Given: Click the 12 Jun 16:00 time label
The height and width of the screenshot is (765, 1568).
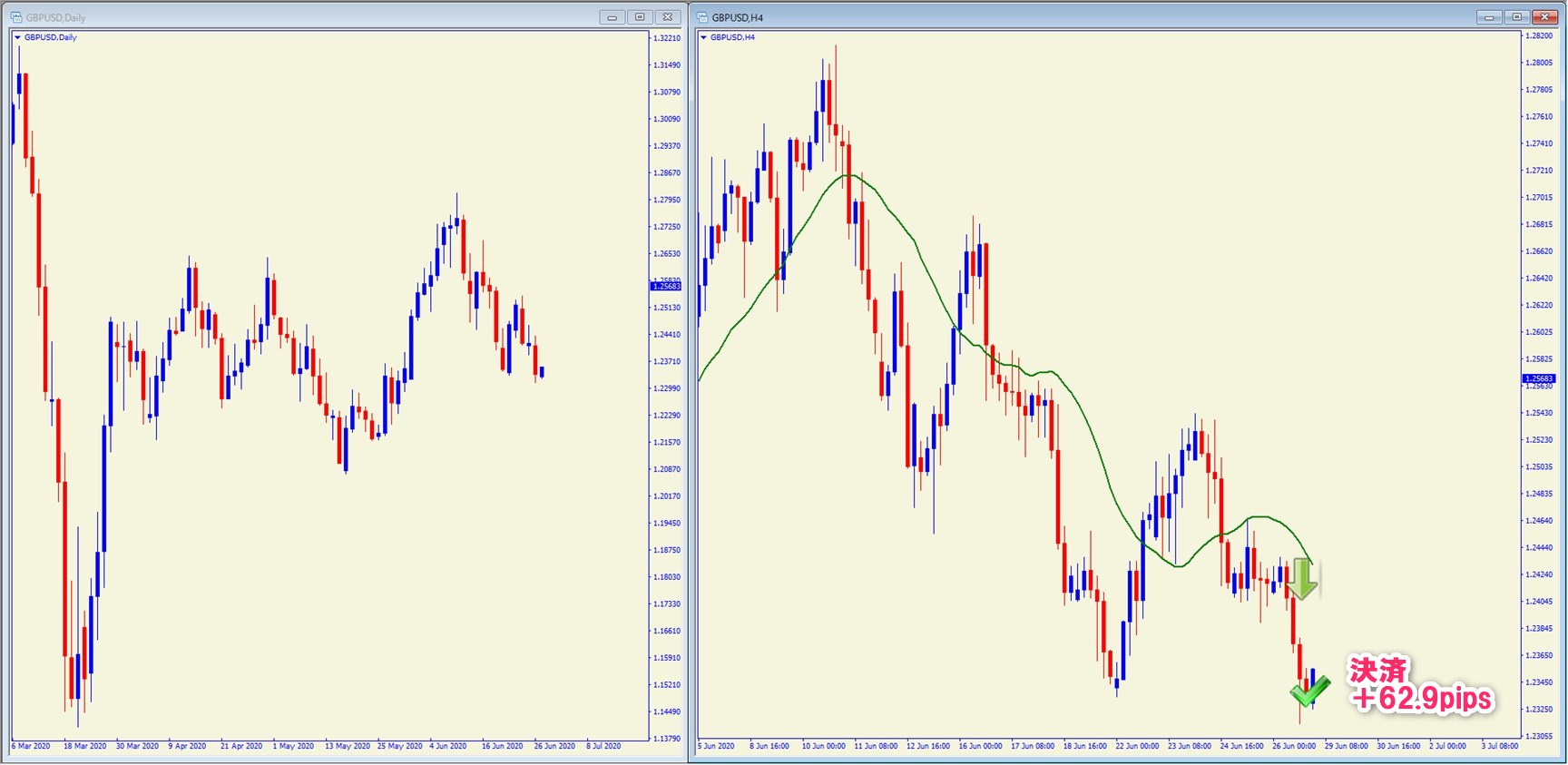Looking at the screenshot, I should click(928, 746).
